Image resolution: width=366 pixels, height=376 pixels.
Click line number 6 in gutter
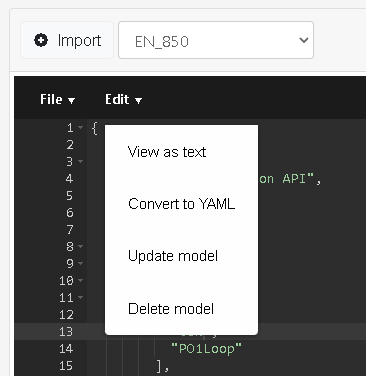(x=70, y=213)
